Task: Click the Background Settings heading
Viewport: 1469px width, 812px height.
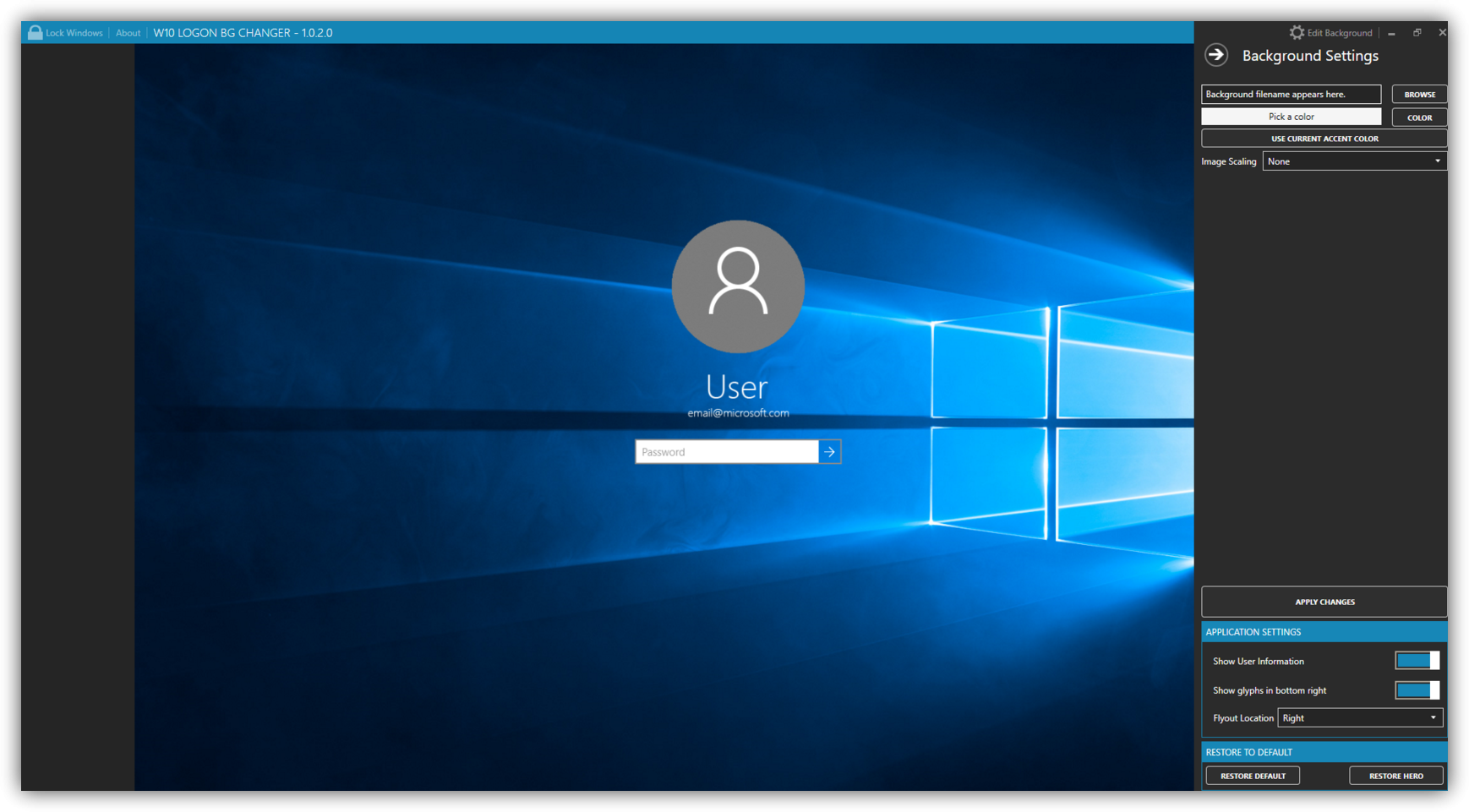Action: [x=1310, y=56]
